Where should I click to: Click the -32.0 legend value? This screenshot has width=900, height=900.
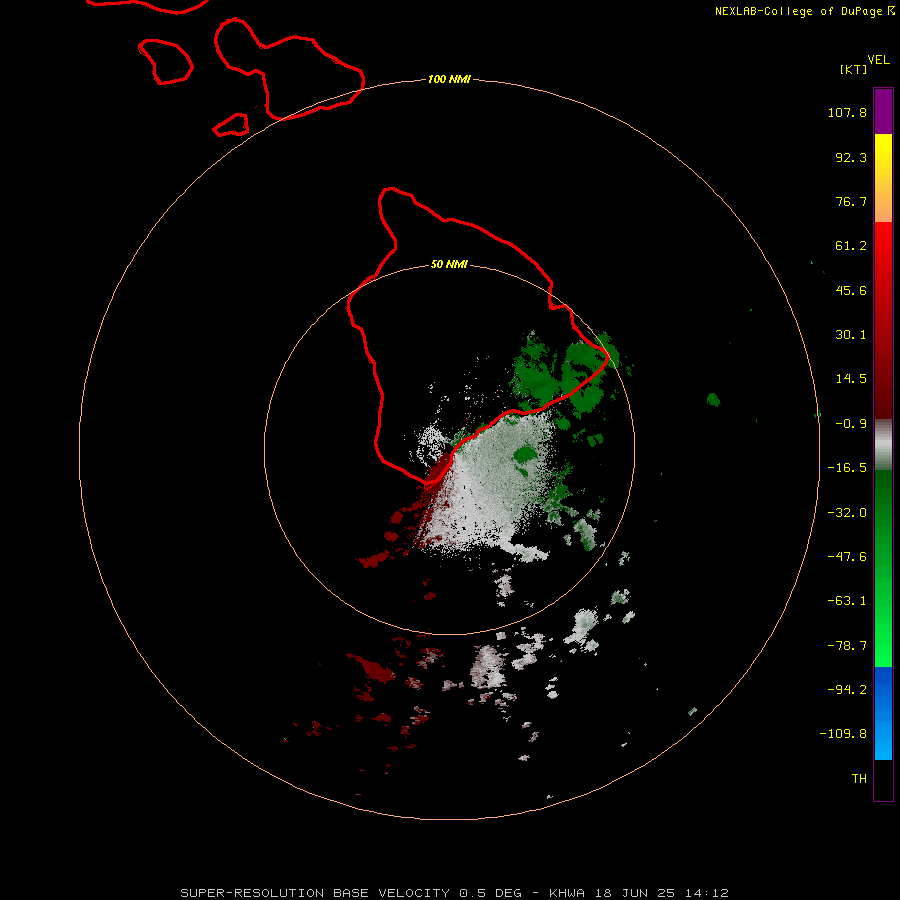coord(847,513)
